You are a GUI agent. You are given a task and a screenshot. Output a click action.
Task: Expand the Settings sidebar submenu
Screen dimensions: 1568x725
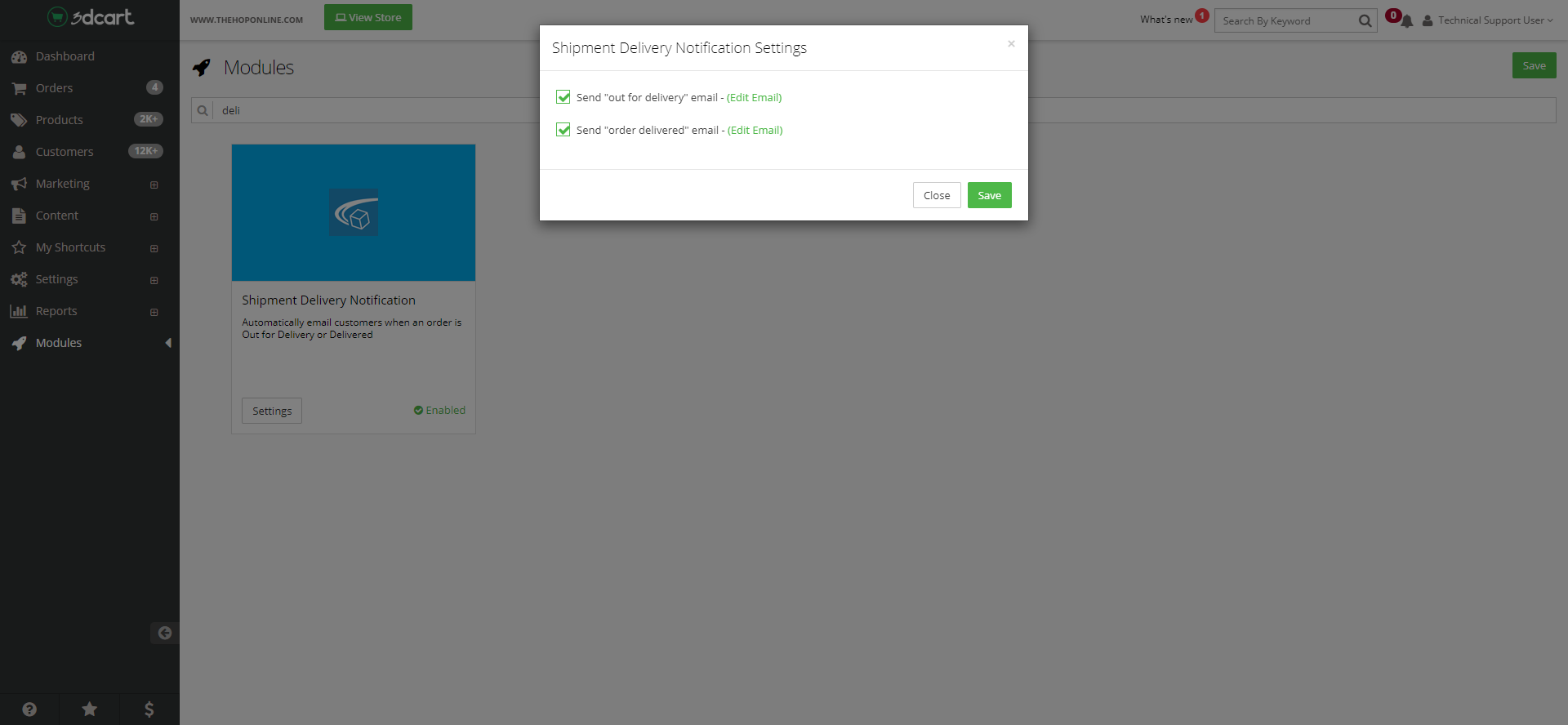(154, 280)
